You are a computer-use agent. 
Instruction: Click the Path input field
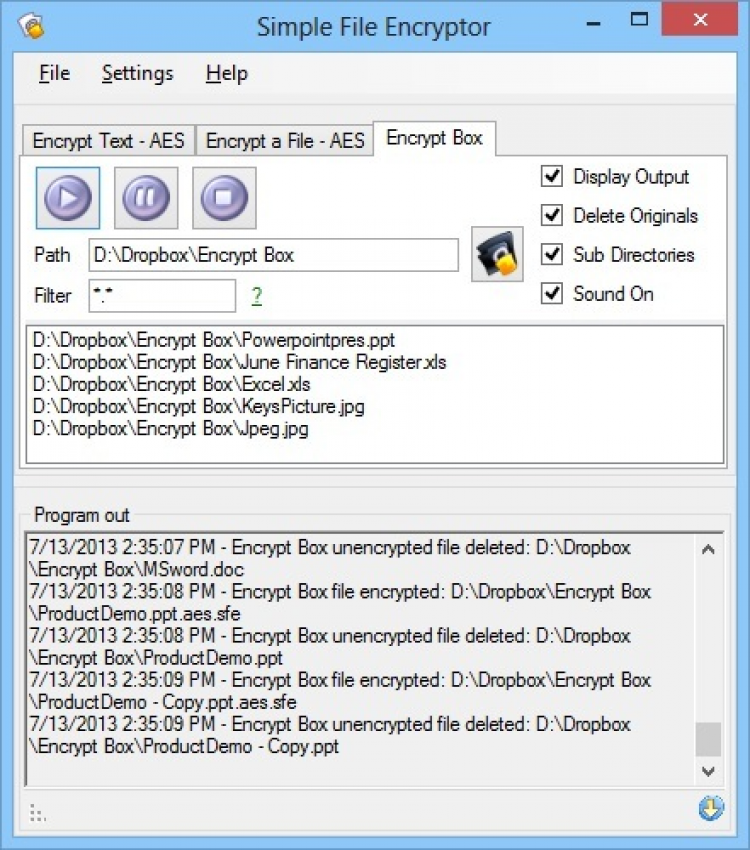[x=273, y=255]
